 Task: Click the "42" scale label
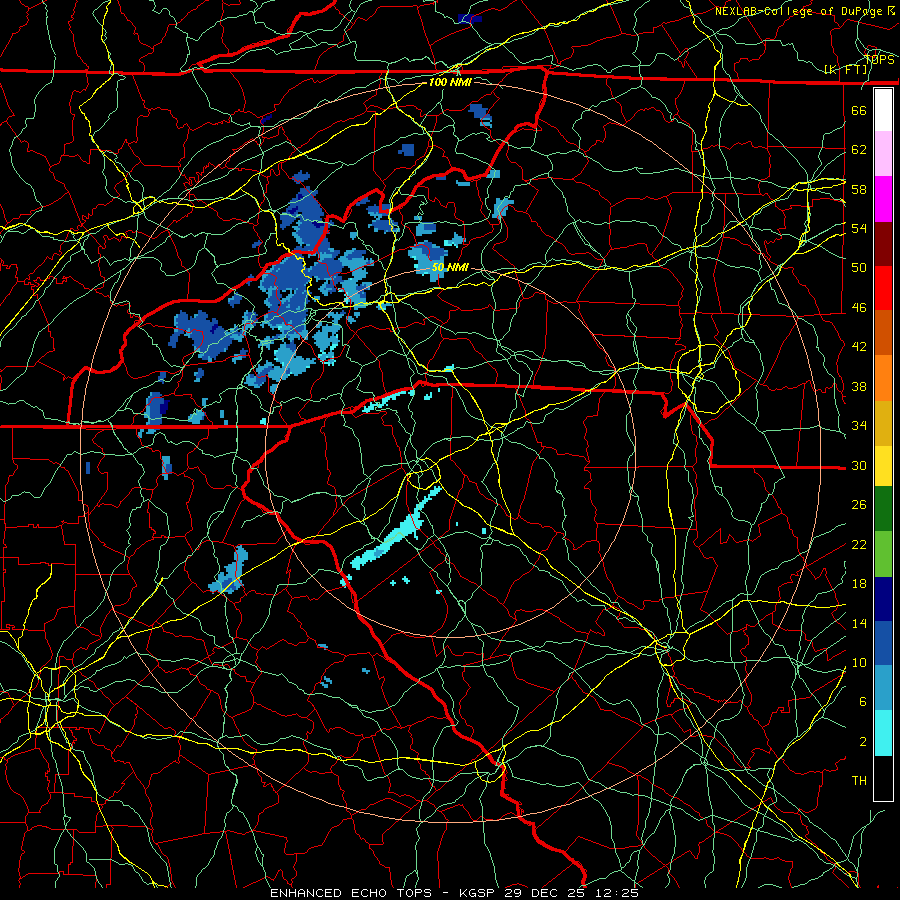tap(859, 347)
